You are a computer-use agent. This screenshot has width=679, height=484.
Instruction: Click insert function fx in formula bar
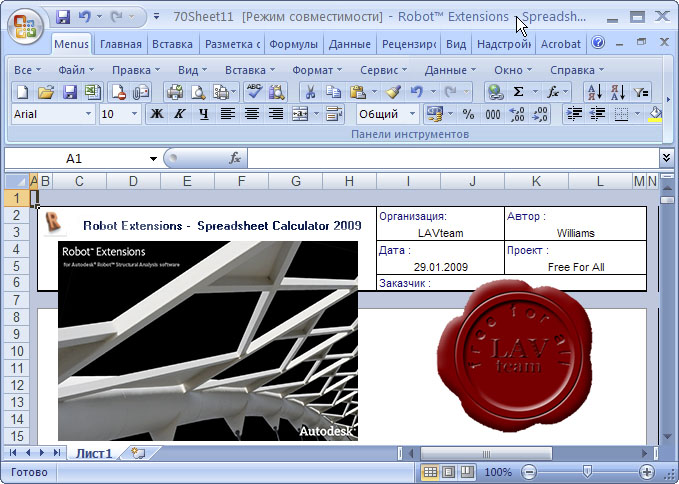tap(235, 158)
